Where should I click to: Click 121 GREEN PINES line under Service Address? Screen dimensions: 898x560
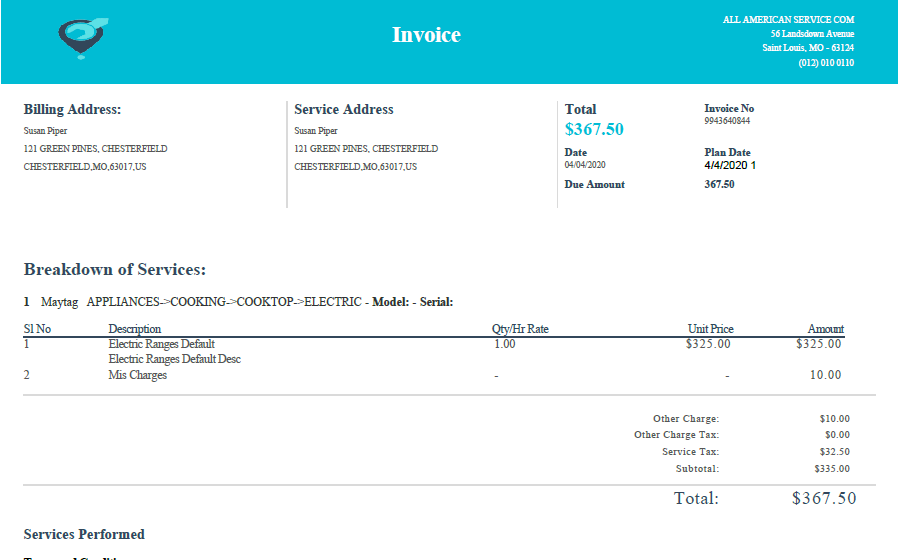click(x=366, y=148)
